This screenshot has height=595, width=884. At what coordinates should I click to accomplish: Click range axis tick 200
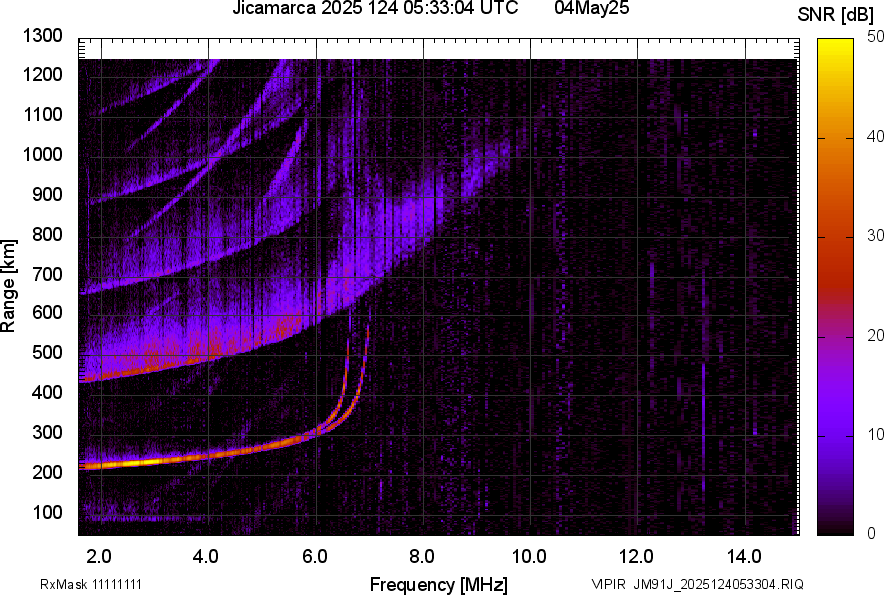tap(47, 472)
